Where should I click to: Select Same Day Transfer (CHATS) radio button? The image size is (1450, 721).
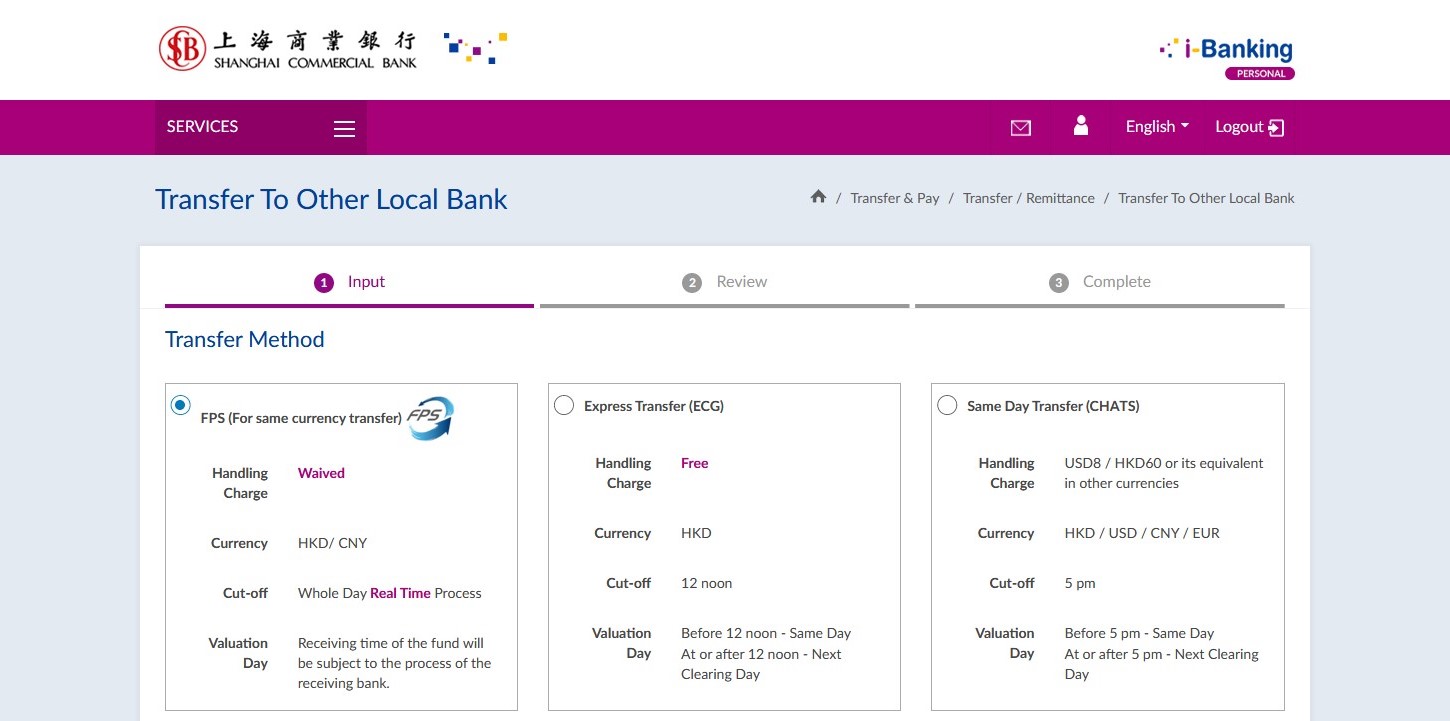947,405
